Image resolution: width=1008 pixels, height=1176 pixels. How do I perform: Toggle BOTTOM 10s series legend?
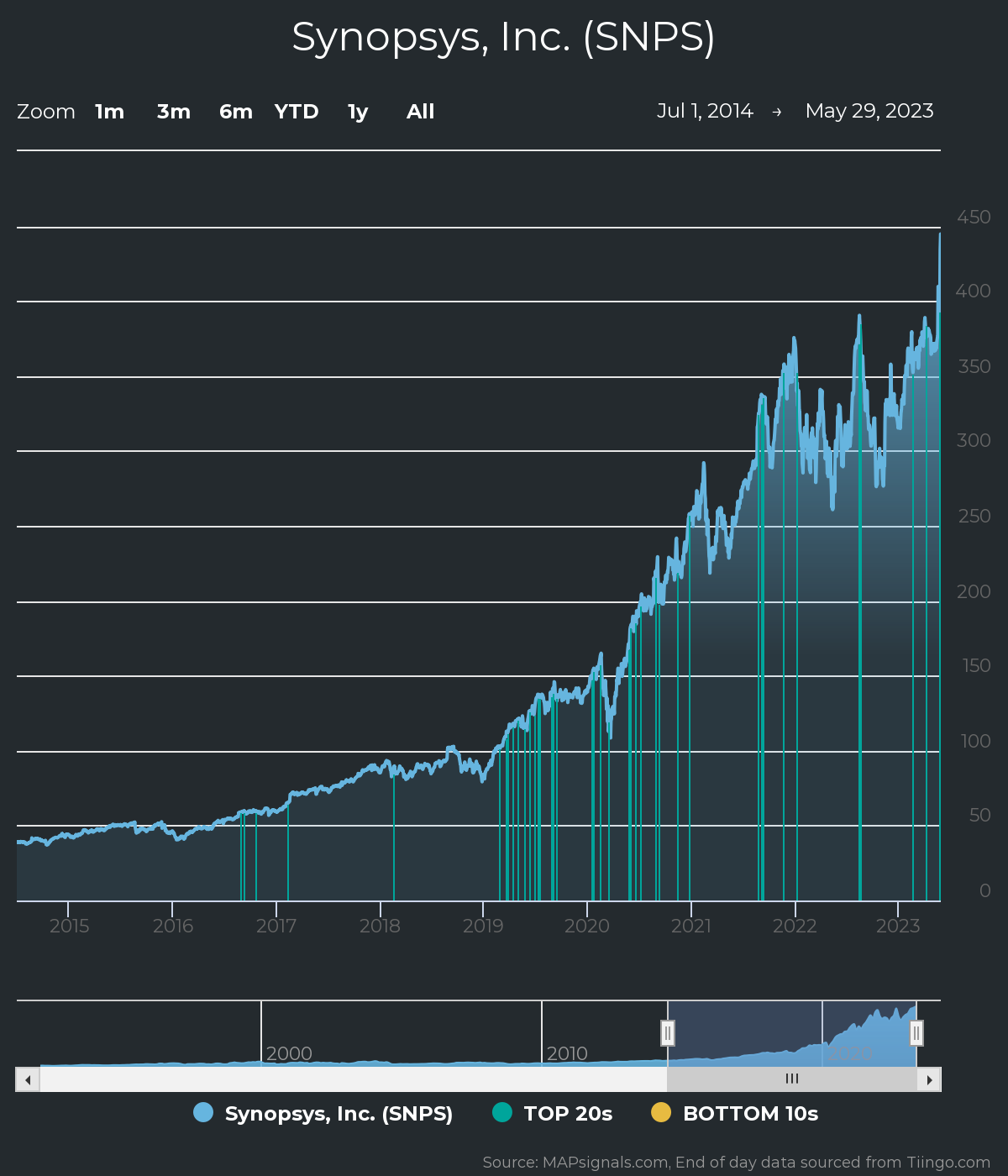pyautogui.click(x=735, y=1113)
